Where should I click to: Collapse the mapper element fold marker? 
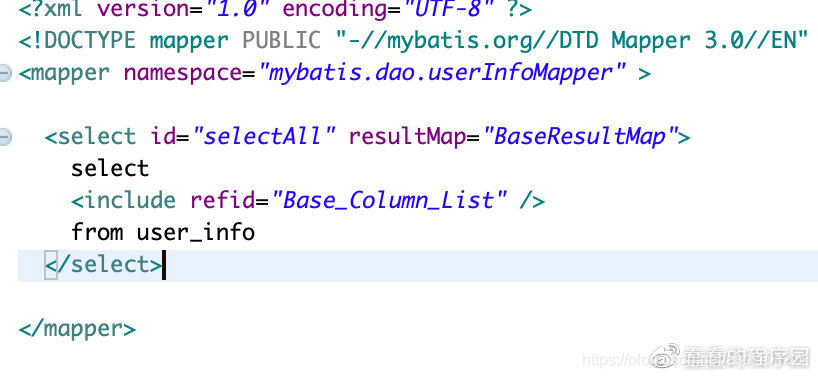pos(4,73)
